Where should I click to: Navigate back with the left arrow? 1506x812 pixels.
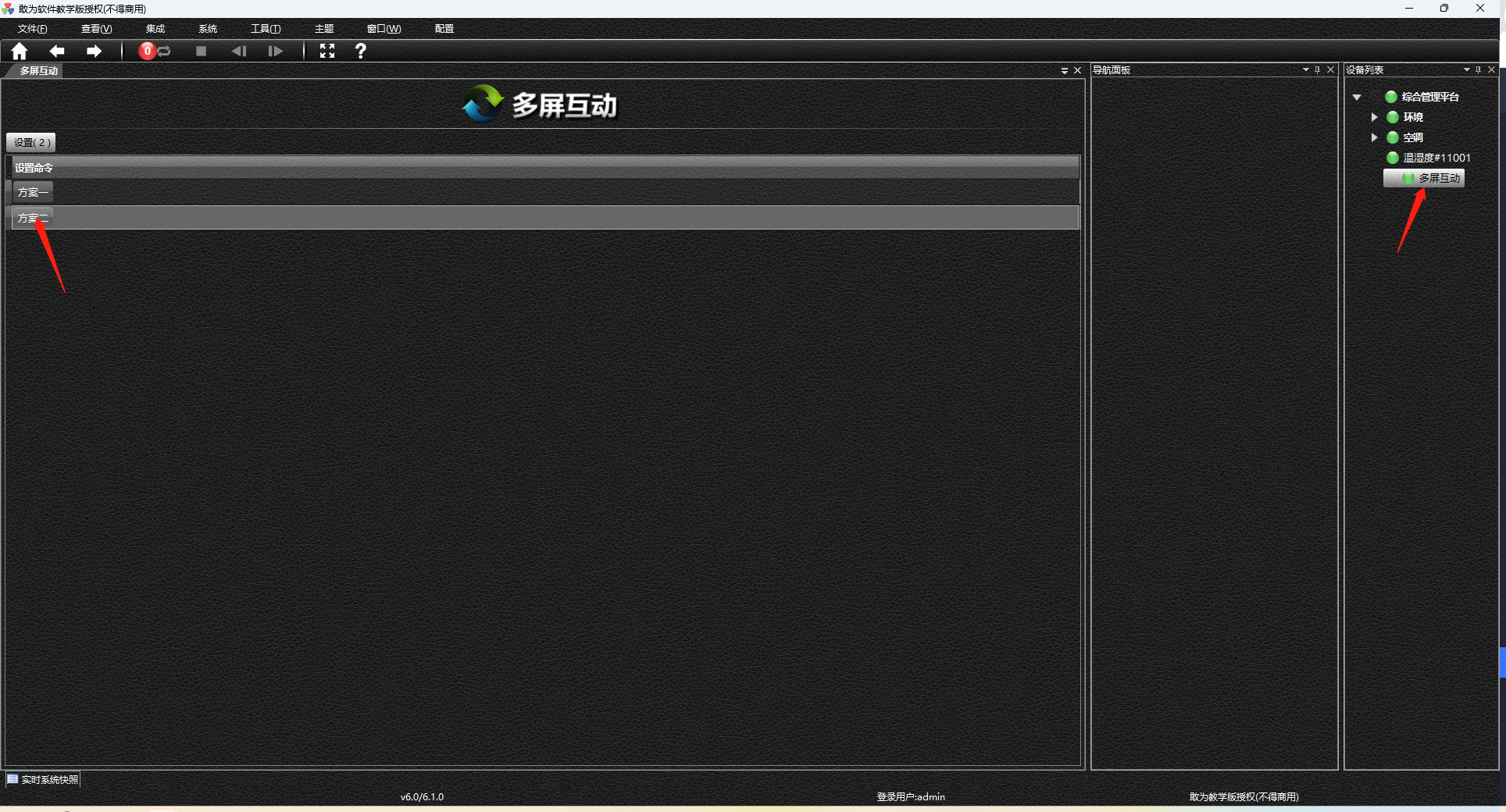pyautogui.click(x=57, y=52)
